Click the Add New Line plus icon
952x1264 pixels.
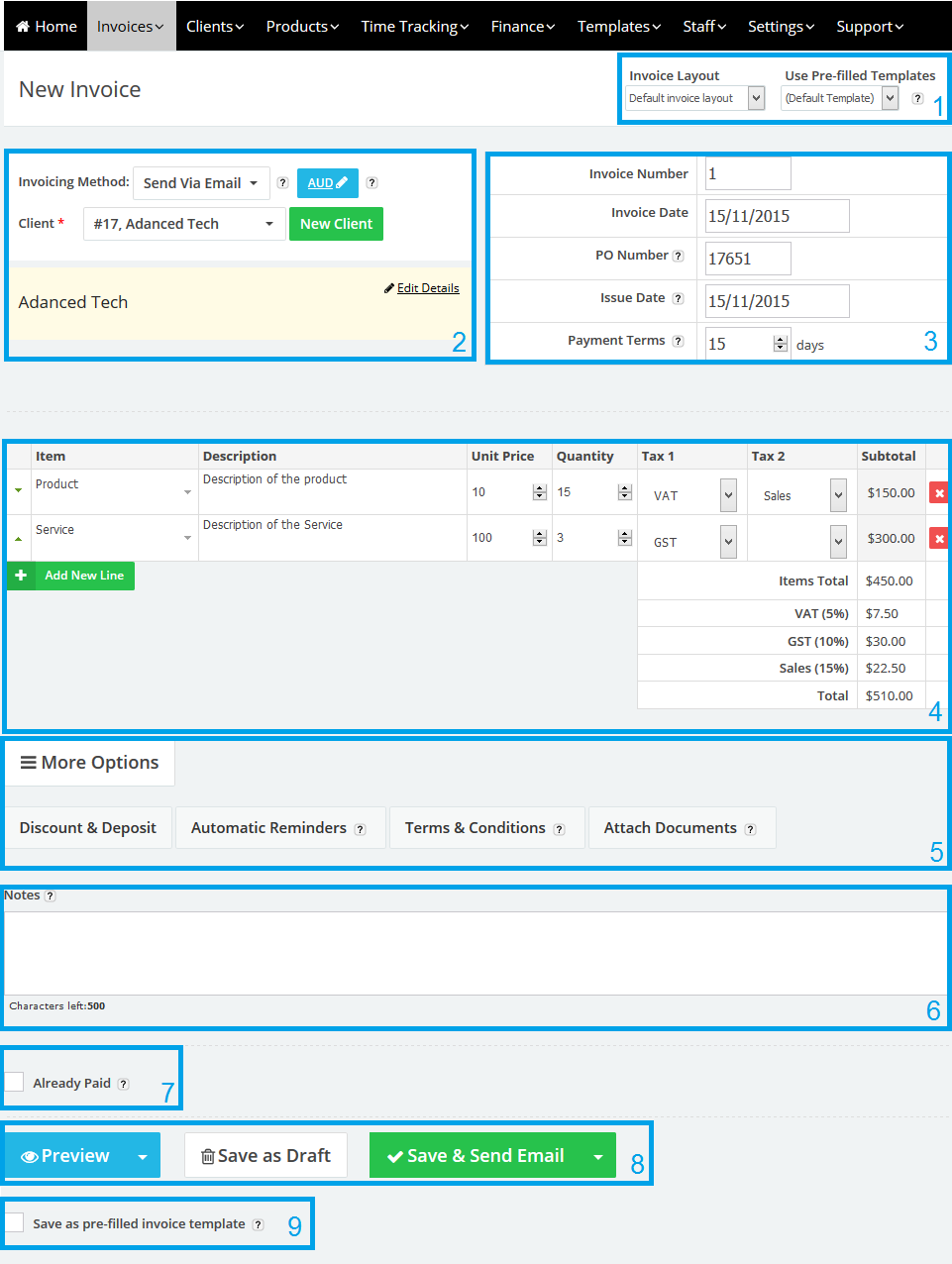point(21,576)
